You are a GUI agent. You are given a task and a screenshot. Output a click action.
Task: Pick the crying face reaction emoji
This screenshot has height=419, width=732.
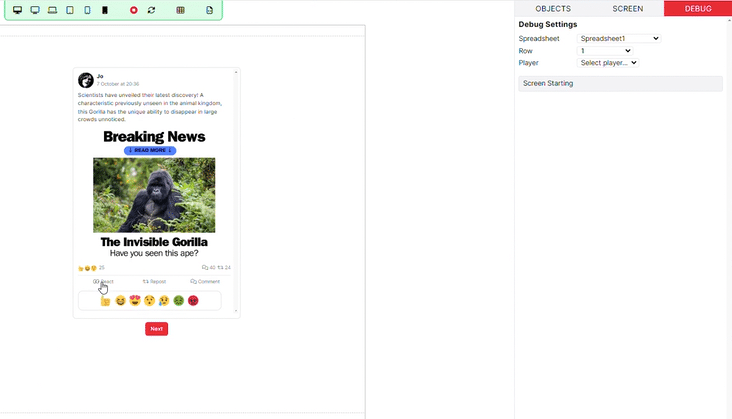(x=164, y=301)
